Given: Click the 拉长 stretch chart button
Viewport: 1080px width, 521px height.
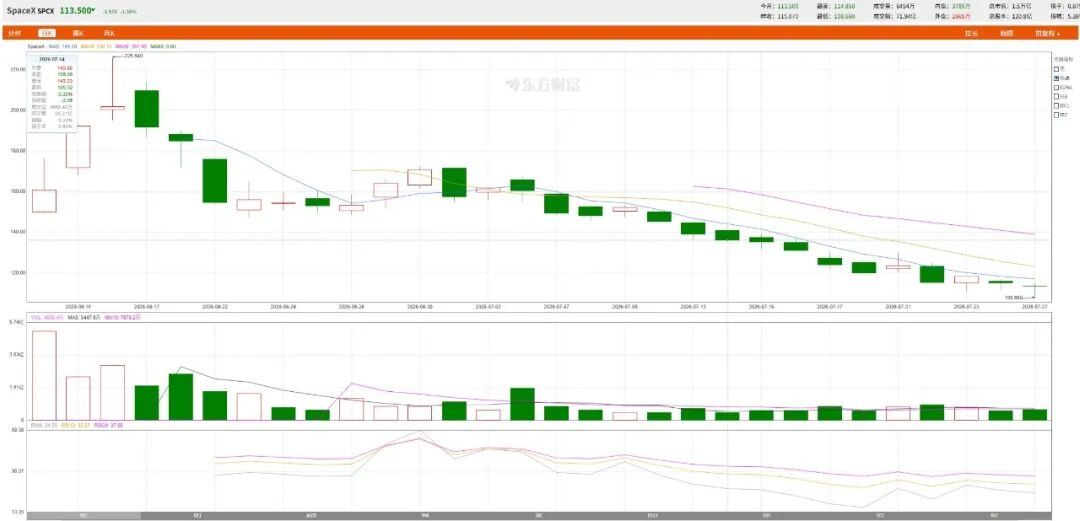Looking at the screenshot, I should coord(972,33).
